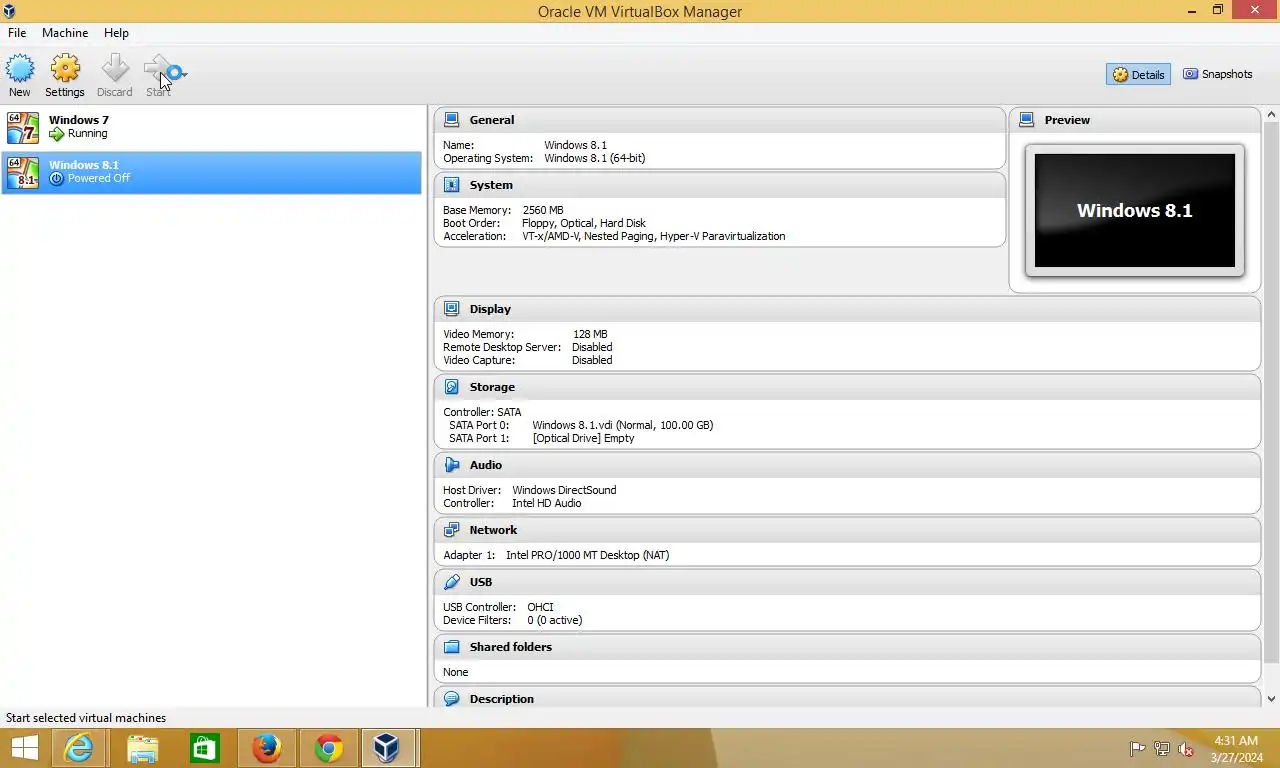Image resolution: width=1280 pixels, height=768 pixels.
Task: Open File Explorer from the taskbar
Action: [x=142, y=748]
